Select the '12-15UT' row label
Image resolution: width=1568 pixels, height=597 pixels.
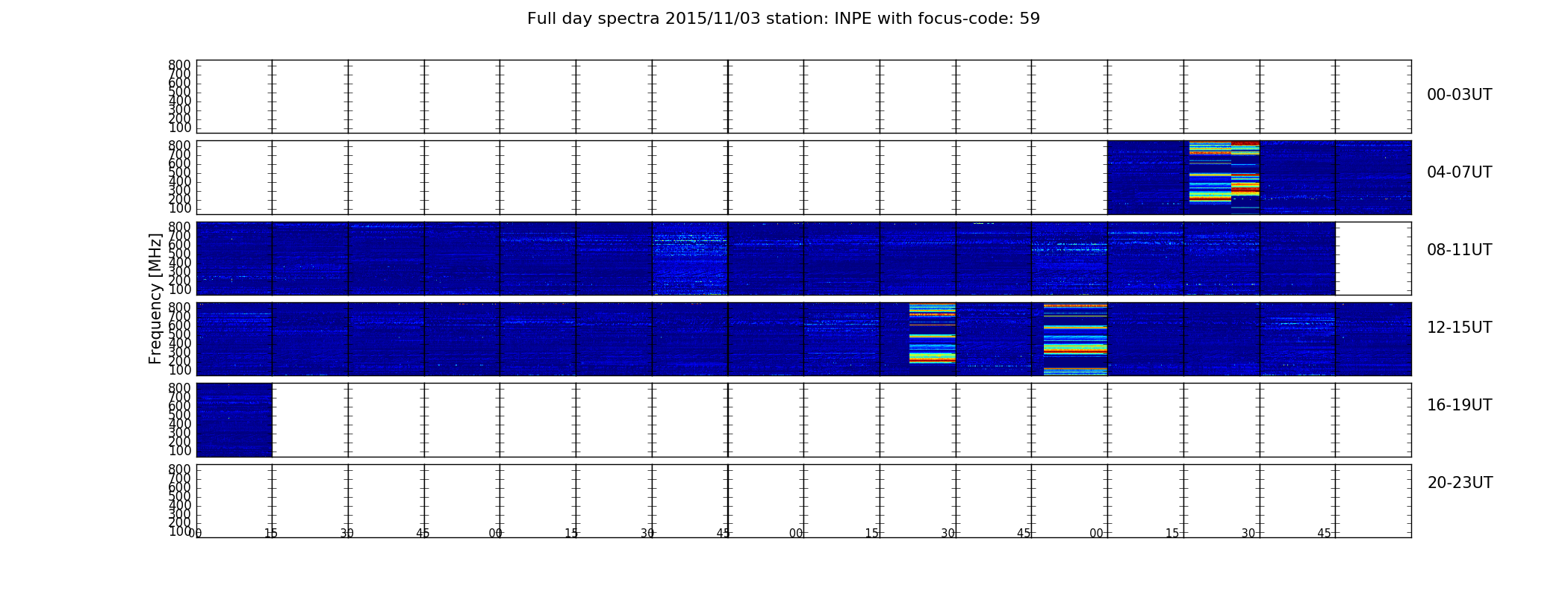[1459, 328]
